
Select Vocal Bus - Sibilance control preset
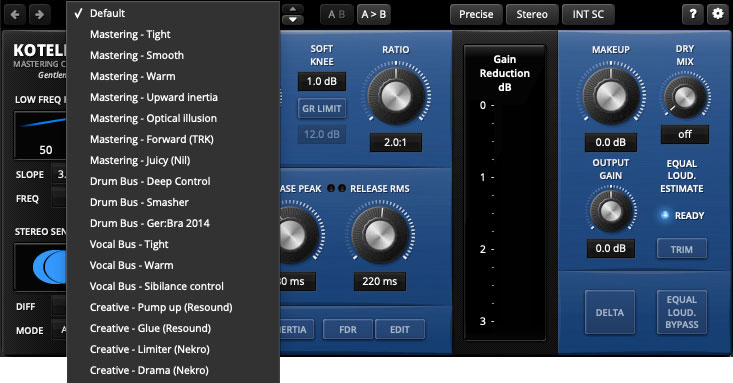tap(173, 286)
